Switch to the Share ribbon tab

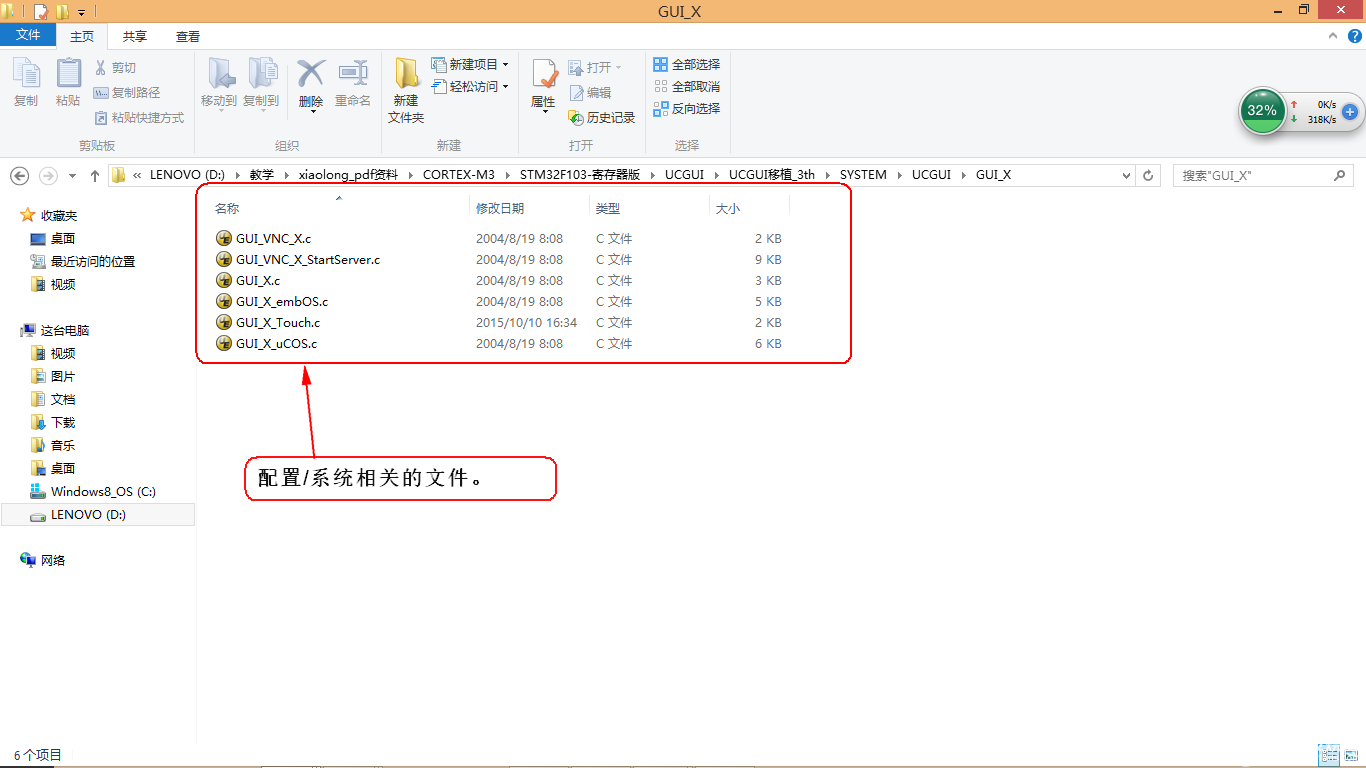pos(135,36)
